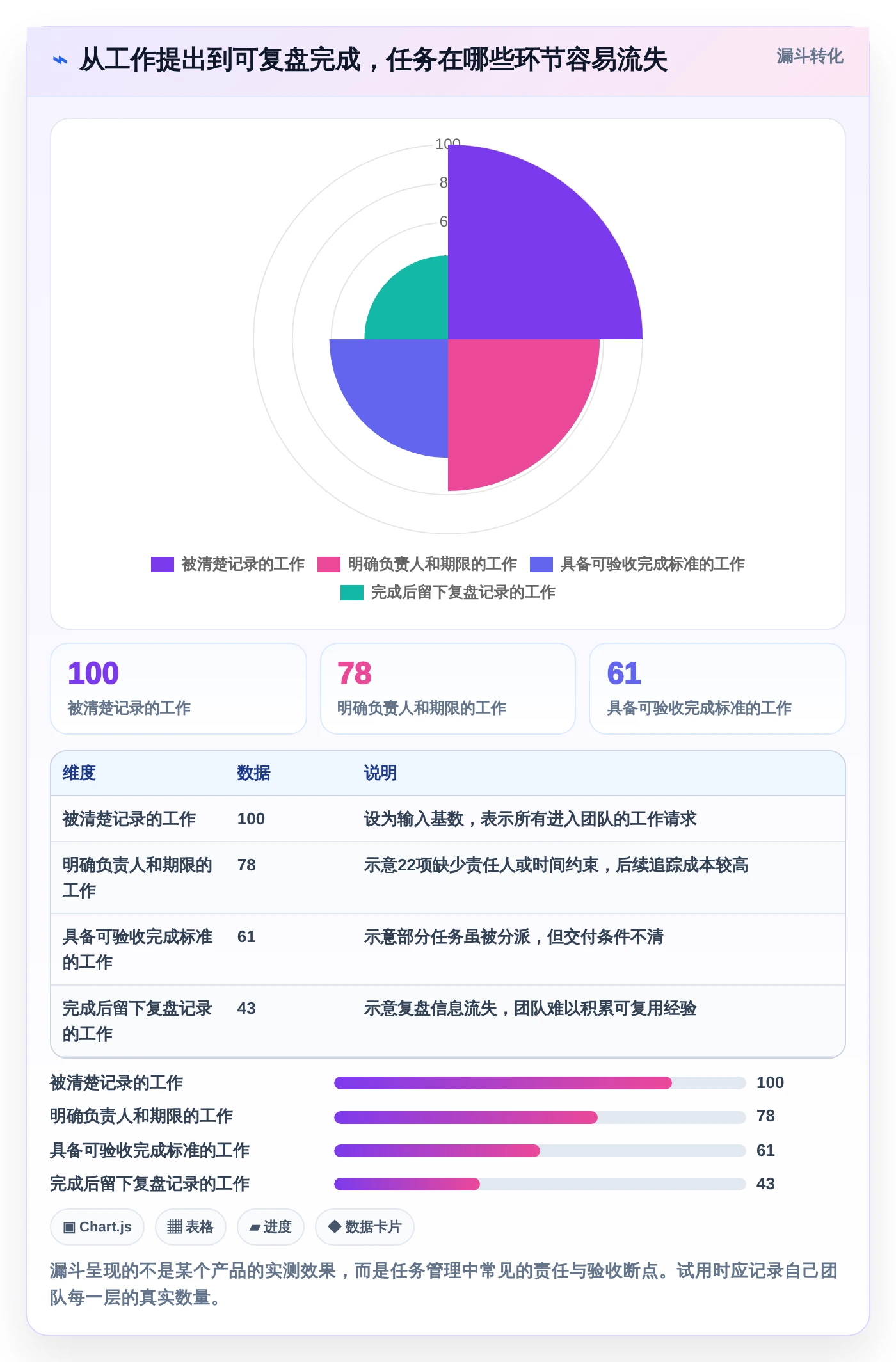Screen dimensions: 896x1362
Task: Select table value 61 in data column
Action: pos(246,937)
